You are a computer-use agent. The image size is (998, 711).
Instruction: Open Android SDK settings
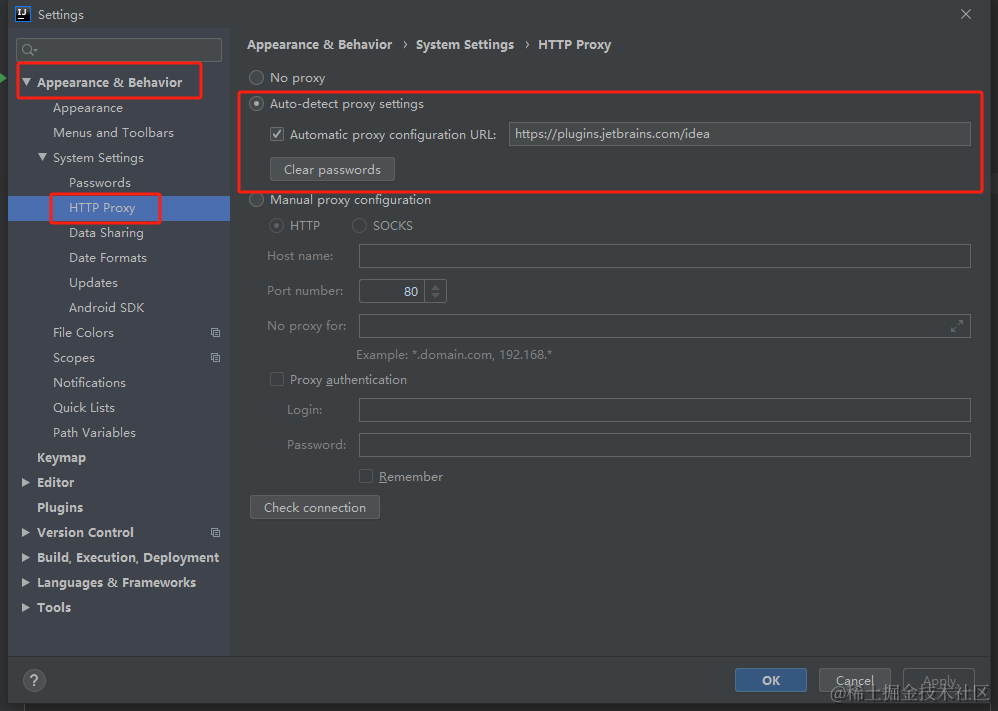tap(107, 307)
